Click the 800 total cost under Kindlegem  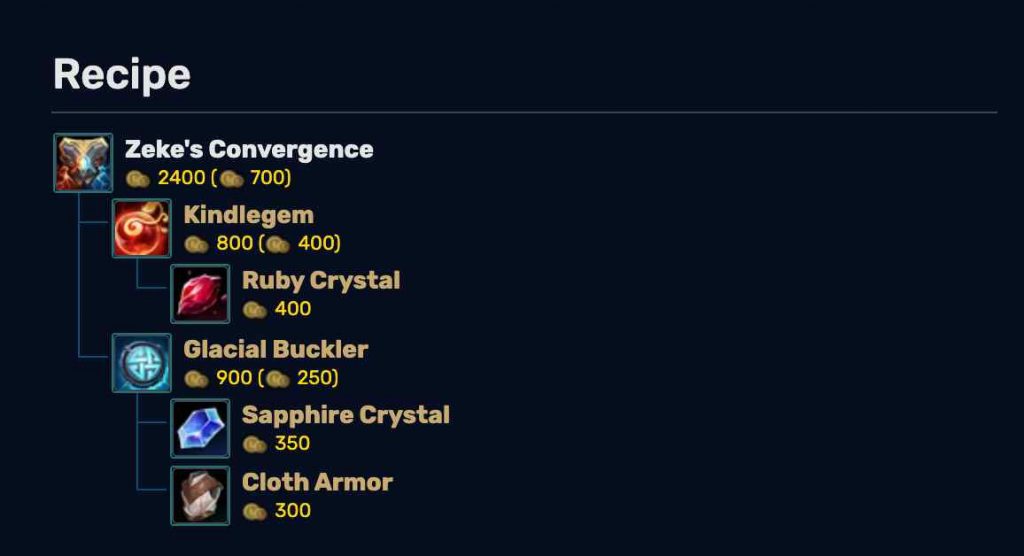234,243
